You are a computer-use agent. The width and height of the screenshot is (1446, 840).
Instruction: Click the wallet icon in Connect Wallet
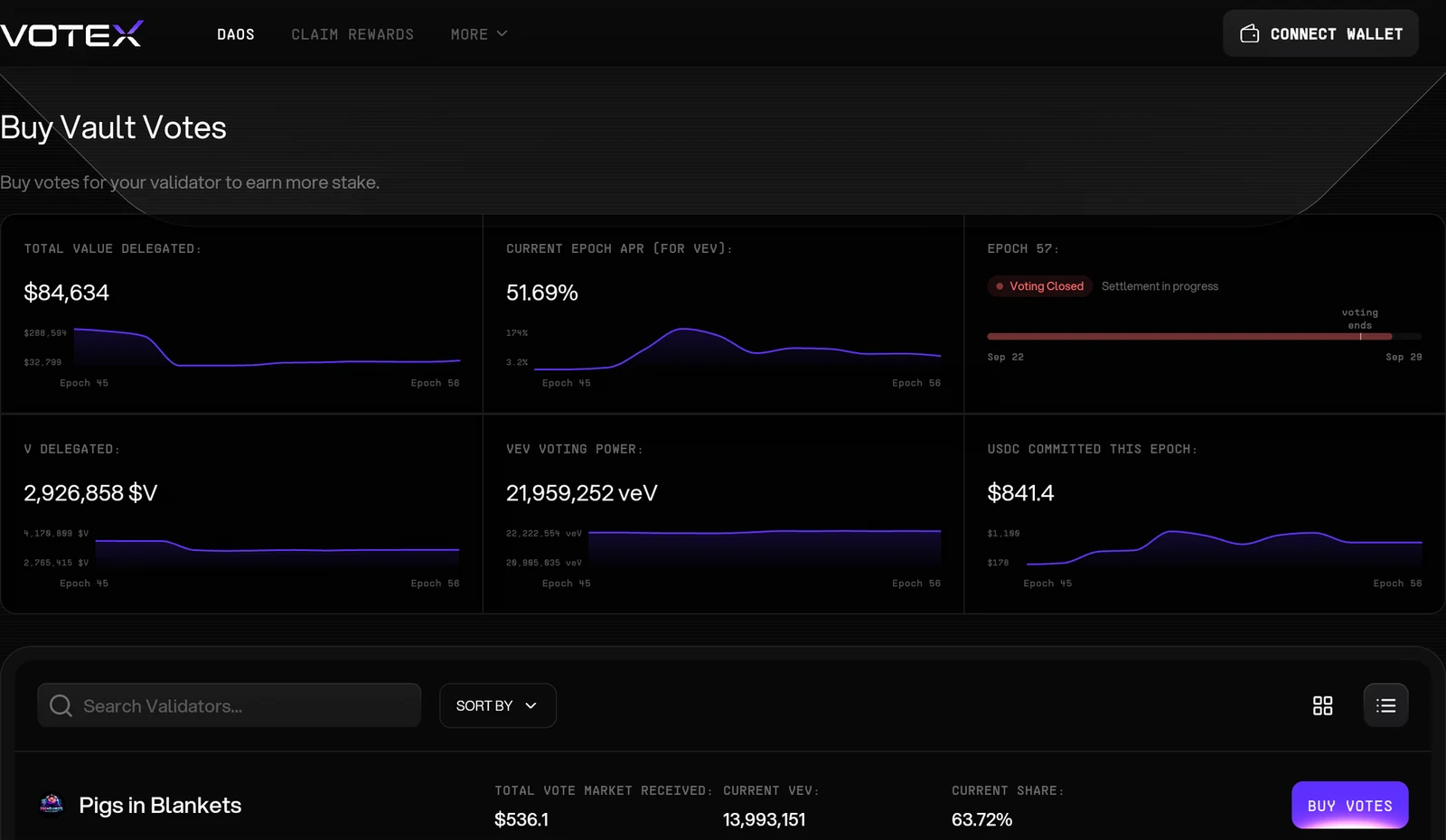tap(1250, 34)
